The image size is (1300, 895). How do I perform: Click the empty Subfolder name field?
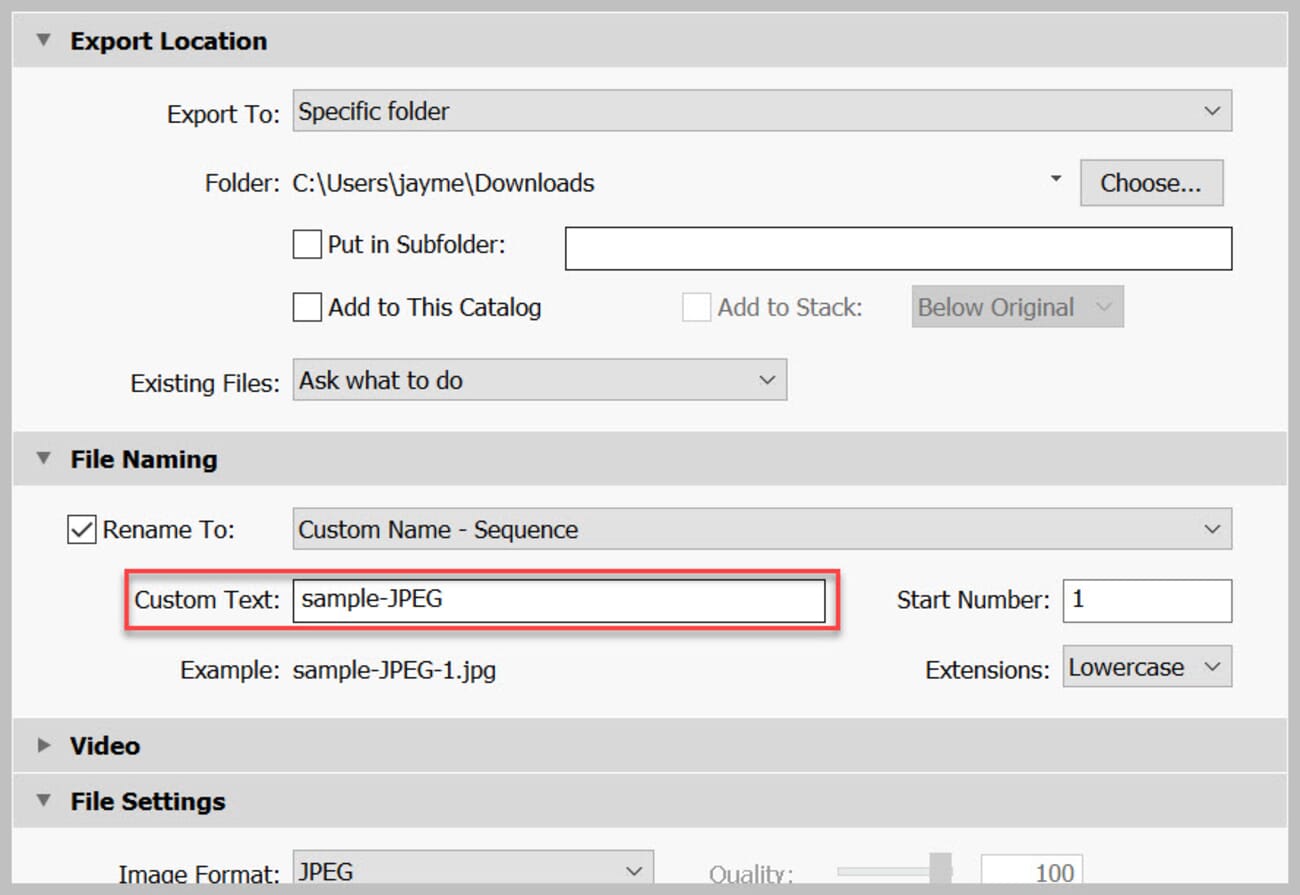click(897, 248)
